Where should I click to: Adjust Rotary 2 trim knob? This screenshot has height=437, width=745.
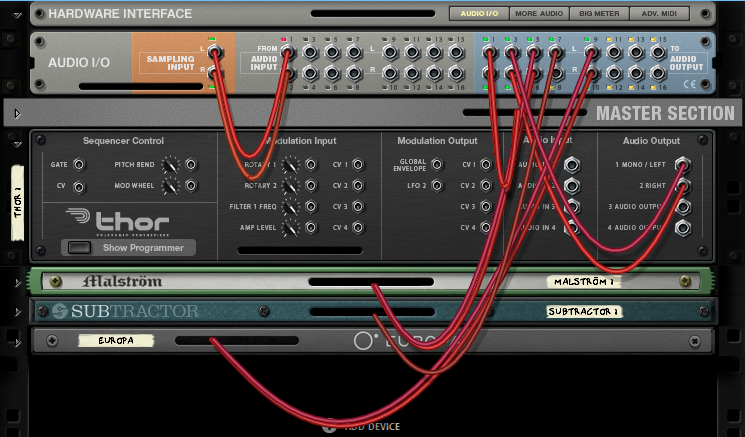tap(291, 186)
